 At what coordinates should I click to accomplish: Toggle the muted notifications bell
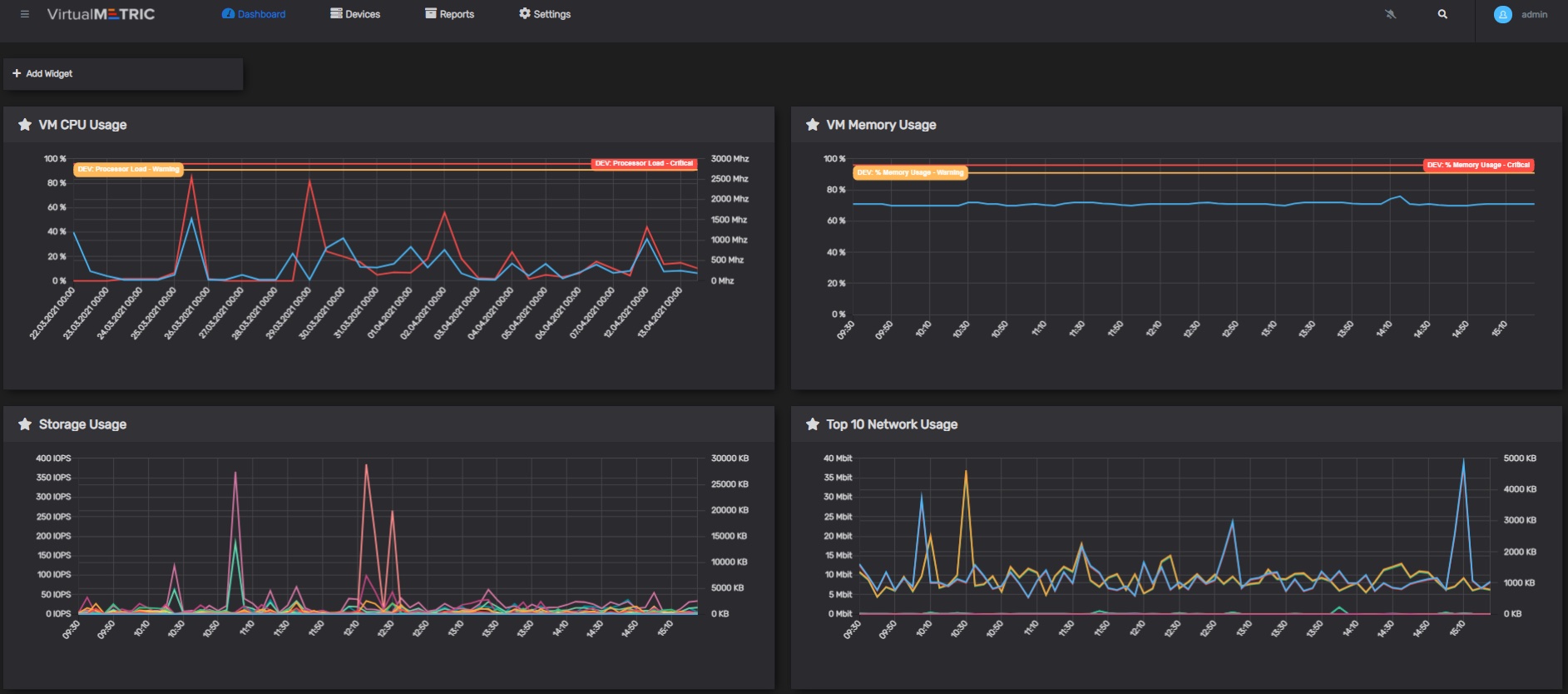1390,14
